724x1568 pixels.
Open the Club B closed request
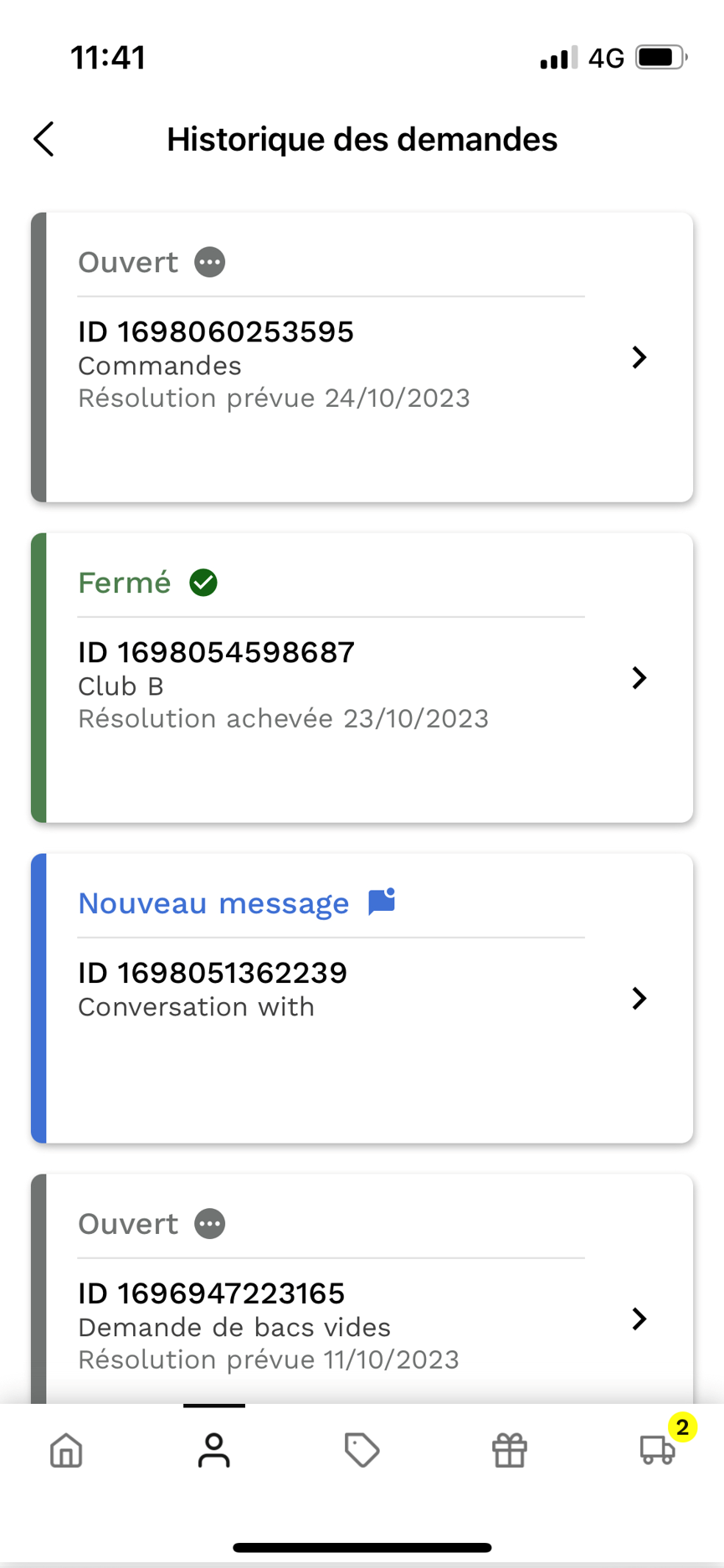[362, 678]
